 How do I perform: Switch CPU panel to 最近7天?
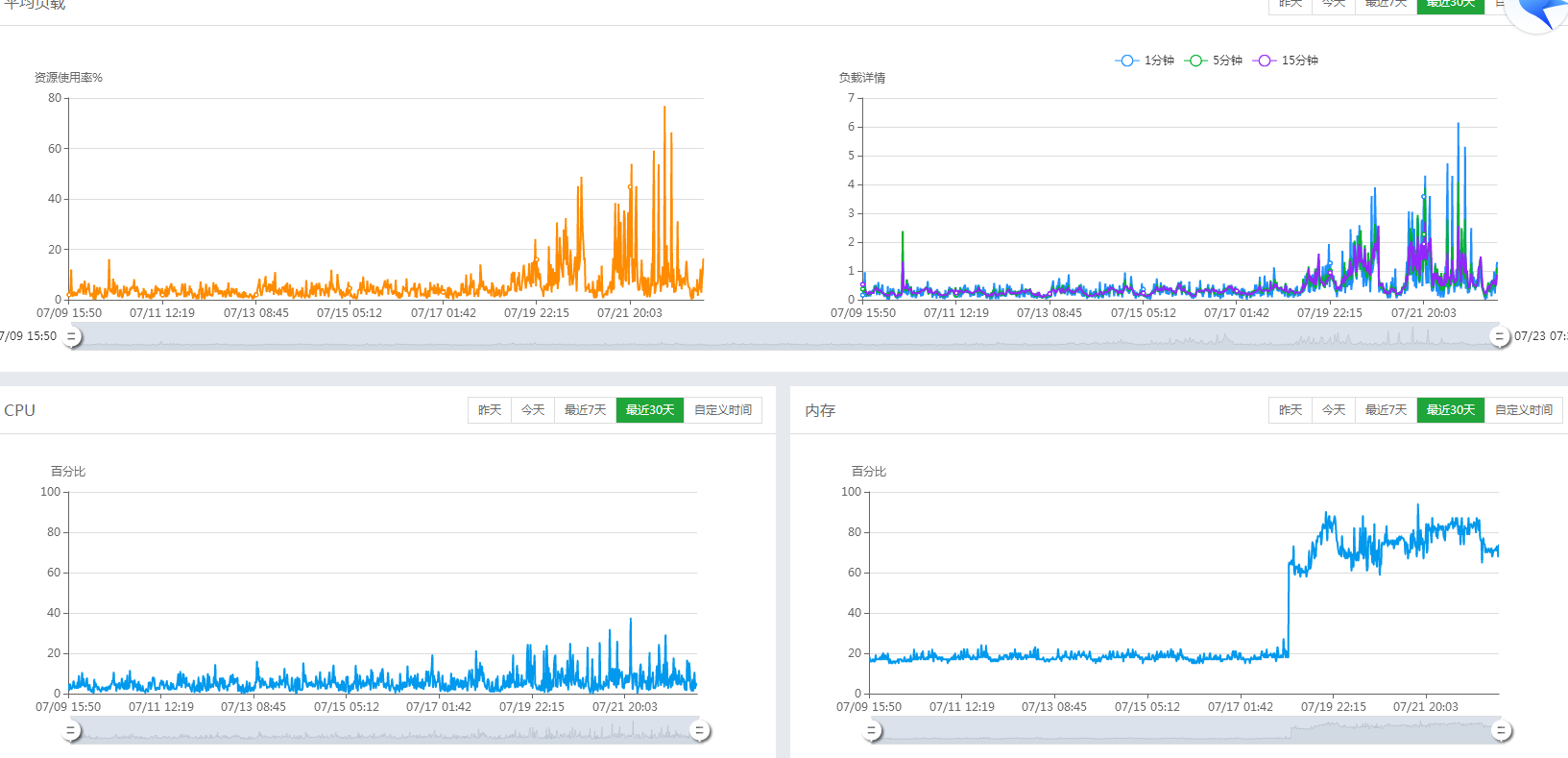click(586, 410)
